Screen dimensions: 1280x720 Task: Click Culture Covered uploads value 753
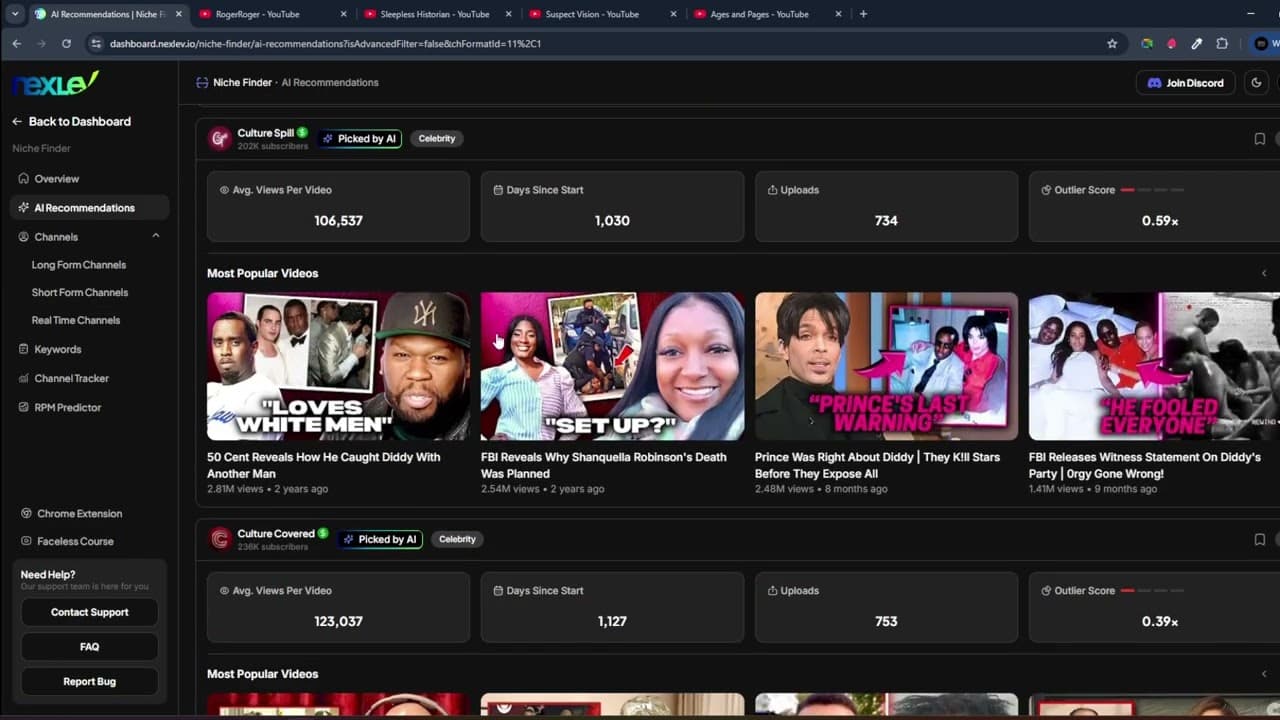[886, 621]
